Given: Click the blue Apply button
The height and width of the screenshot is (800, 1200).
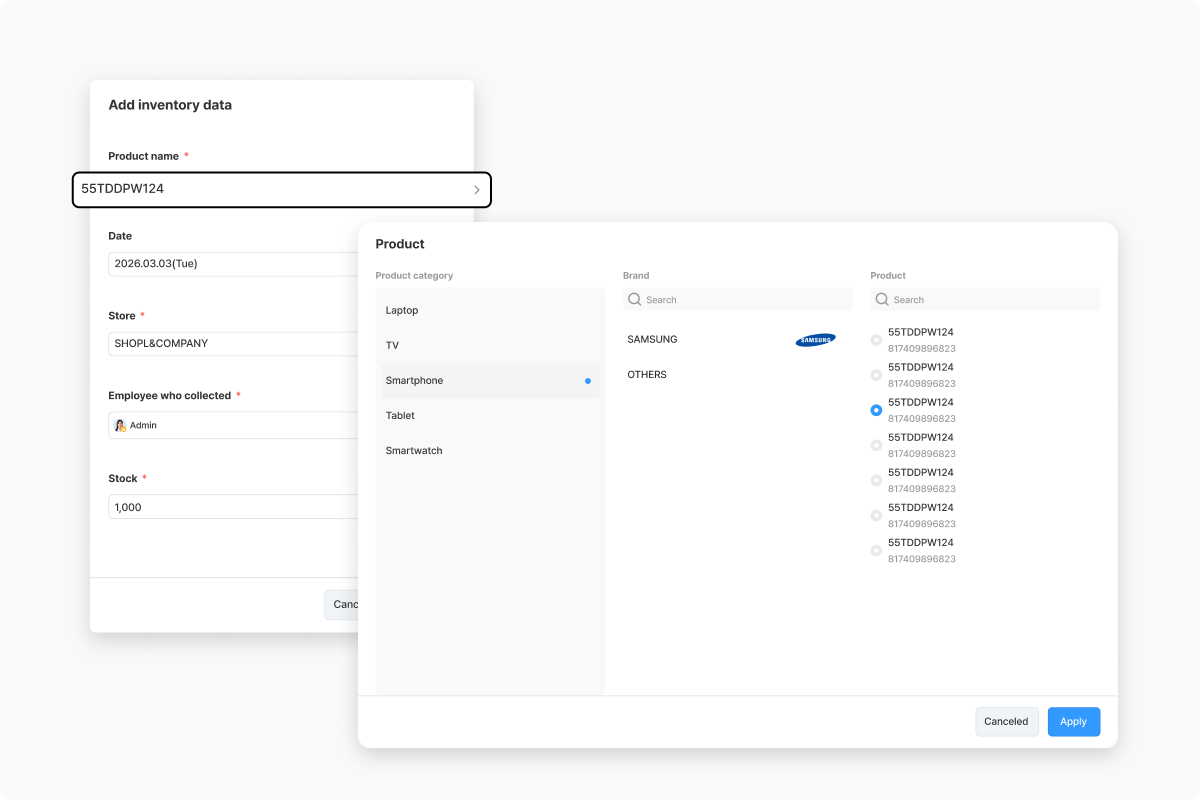Looking at the screenshot, I should 1074,721.
